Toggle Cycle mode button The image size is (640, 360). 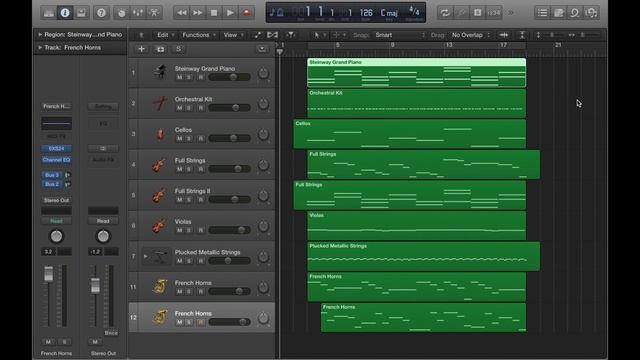pos(445,13)
